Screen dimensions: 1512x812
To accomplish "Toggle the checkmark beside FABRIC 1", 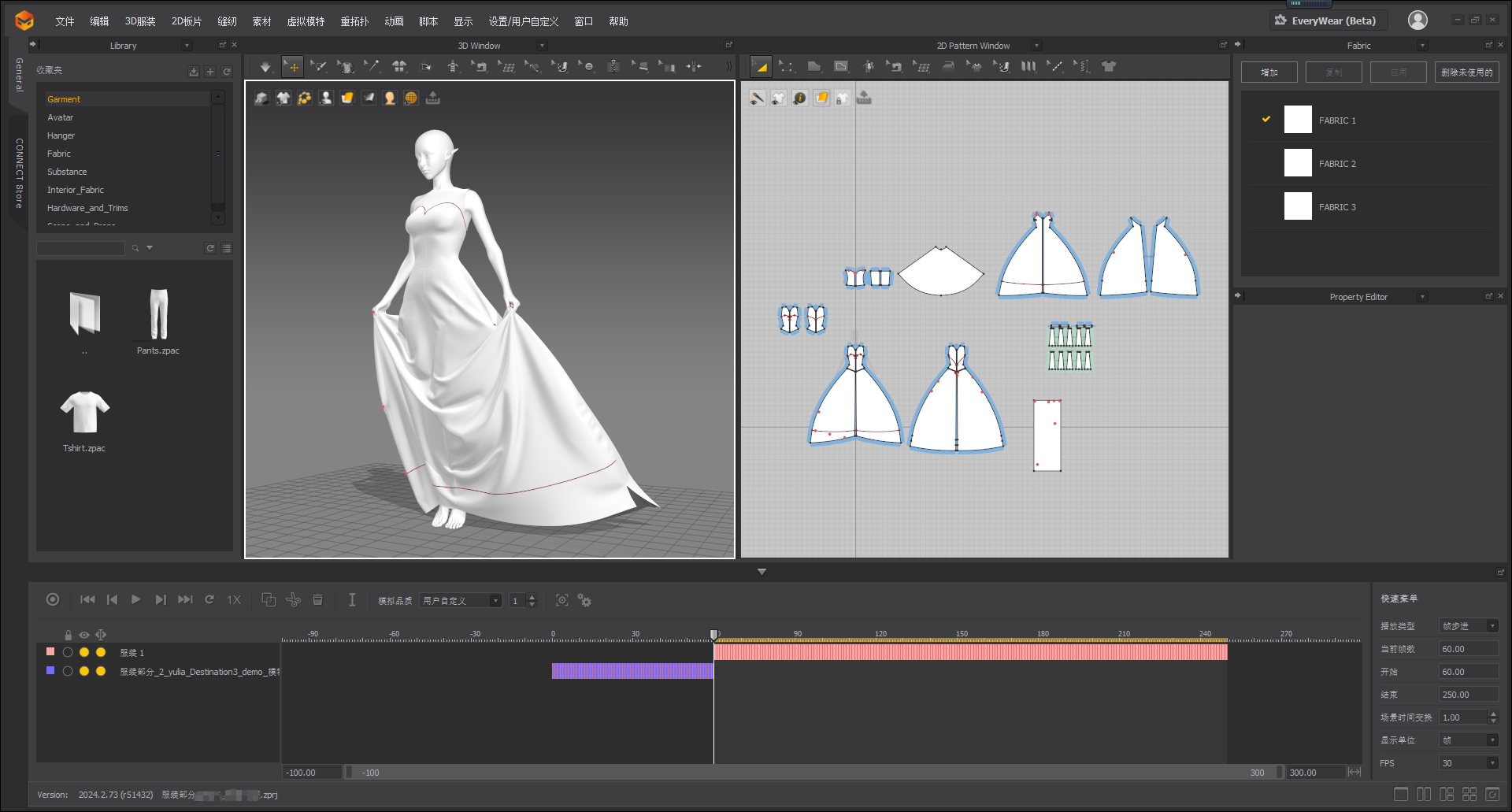I will coord(1266,120).
